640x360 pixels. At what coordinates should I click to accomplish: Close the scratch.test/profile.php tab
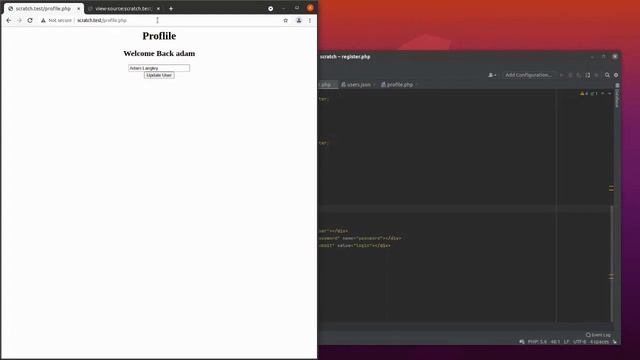(x=78, y=9)
